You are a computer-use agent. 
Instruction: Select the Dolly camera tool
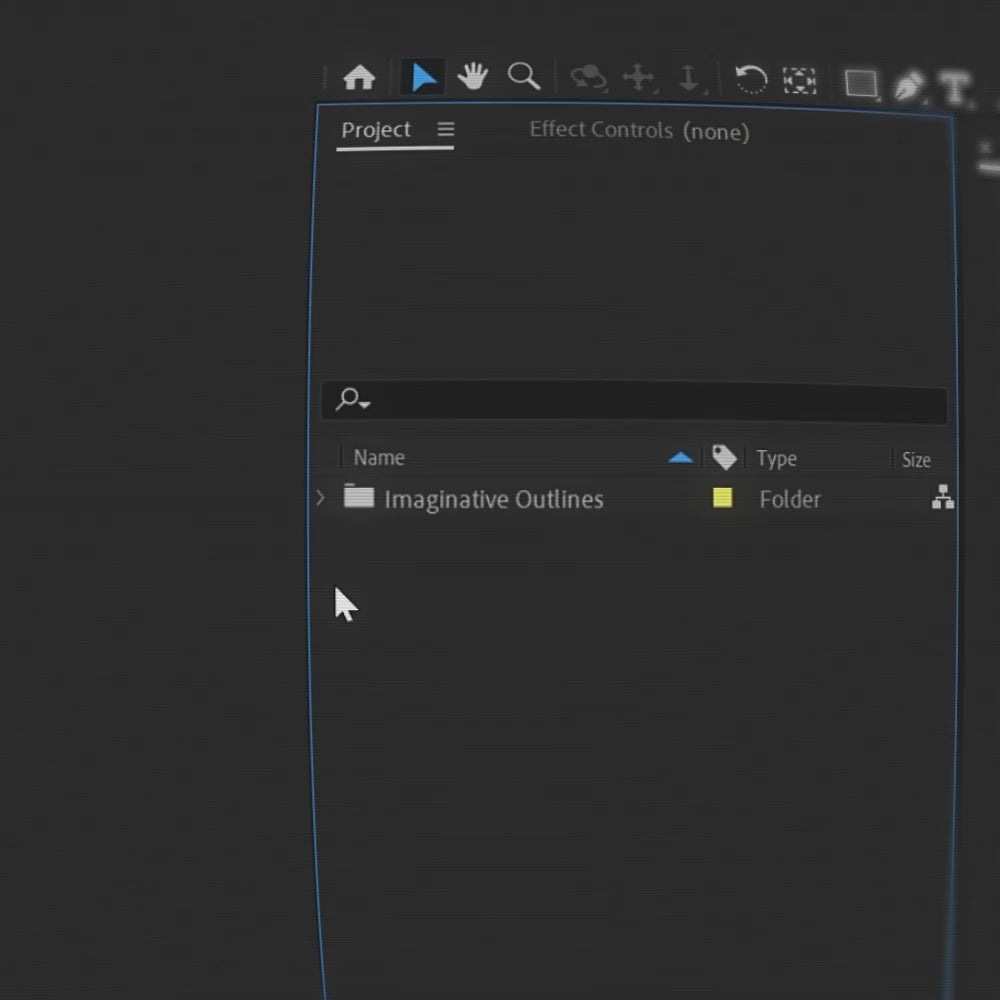tap(690, 77)
